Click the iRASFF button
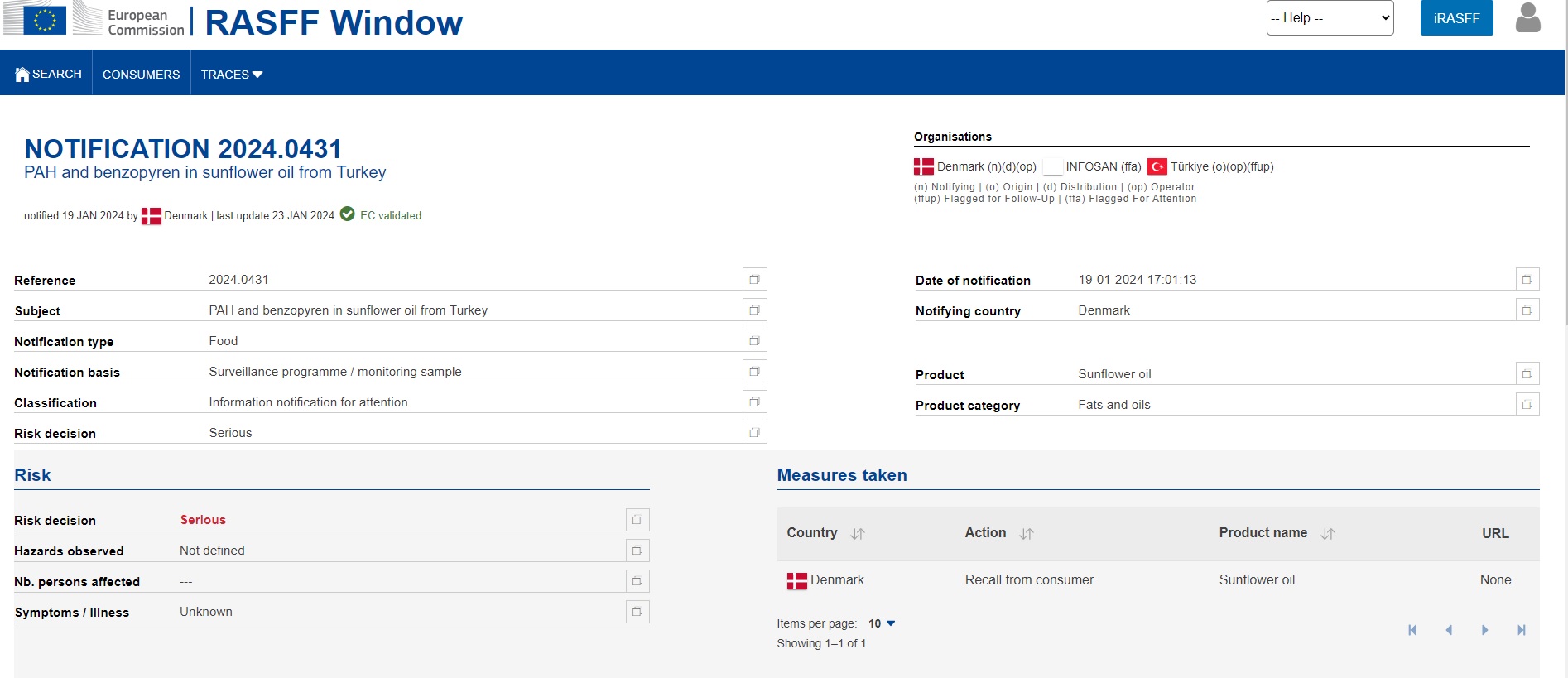This screenshot has height=678, width=1568. pos(1456,17)
